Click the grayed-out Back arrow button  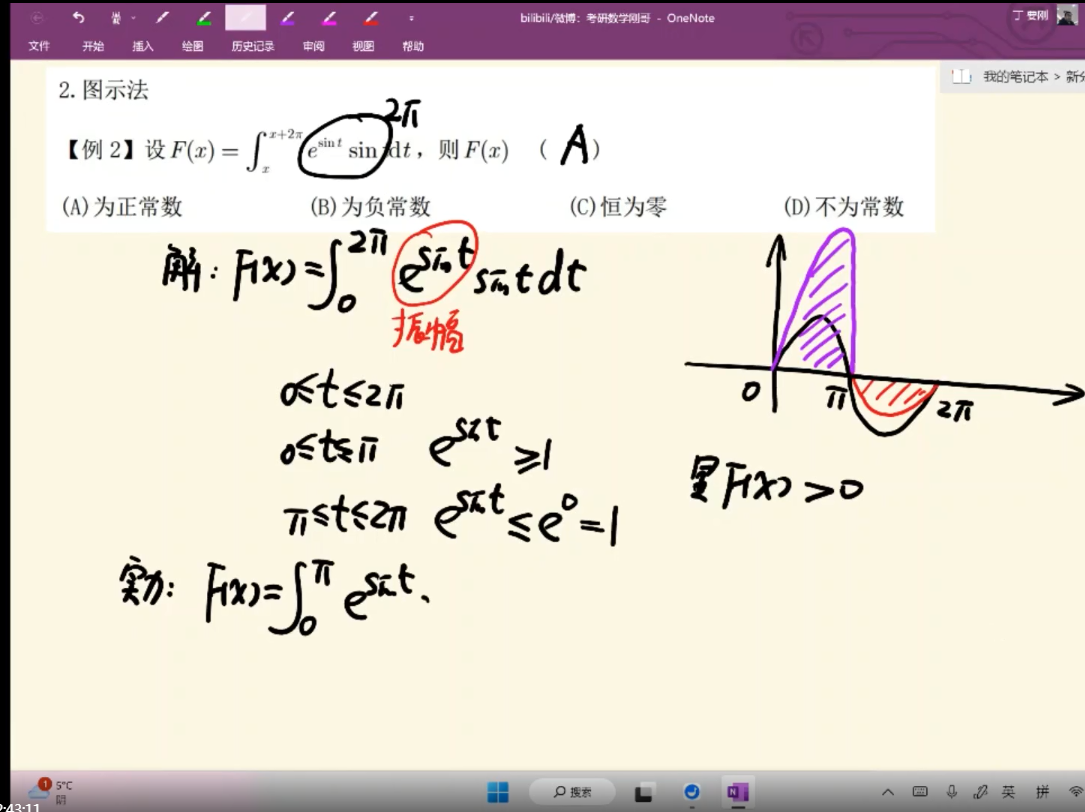pos(38,18)
